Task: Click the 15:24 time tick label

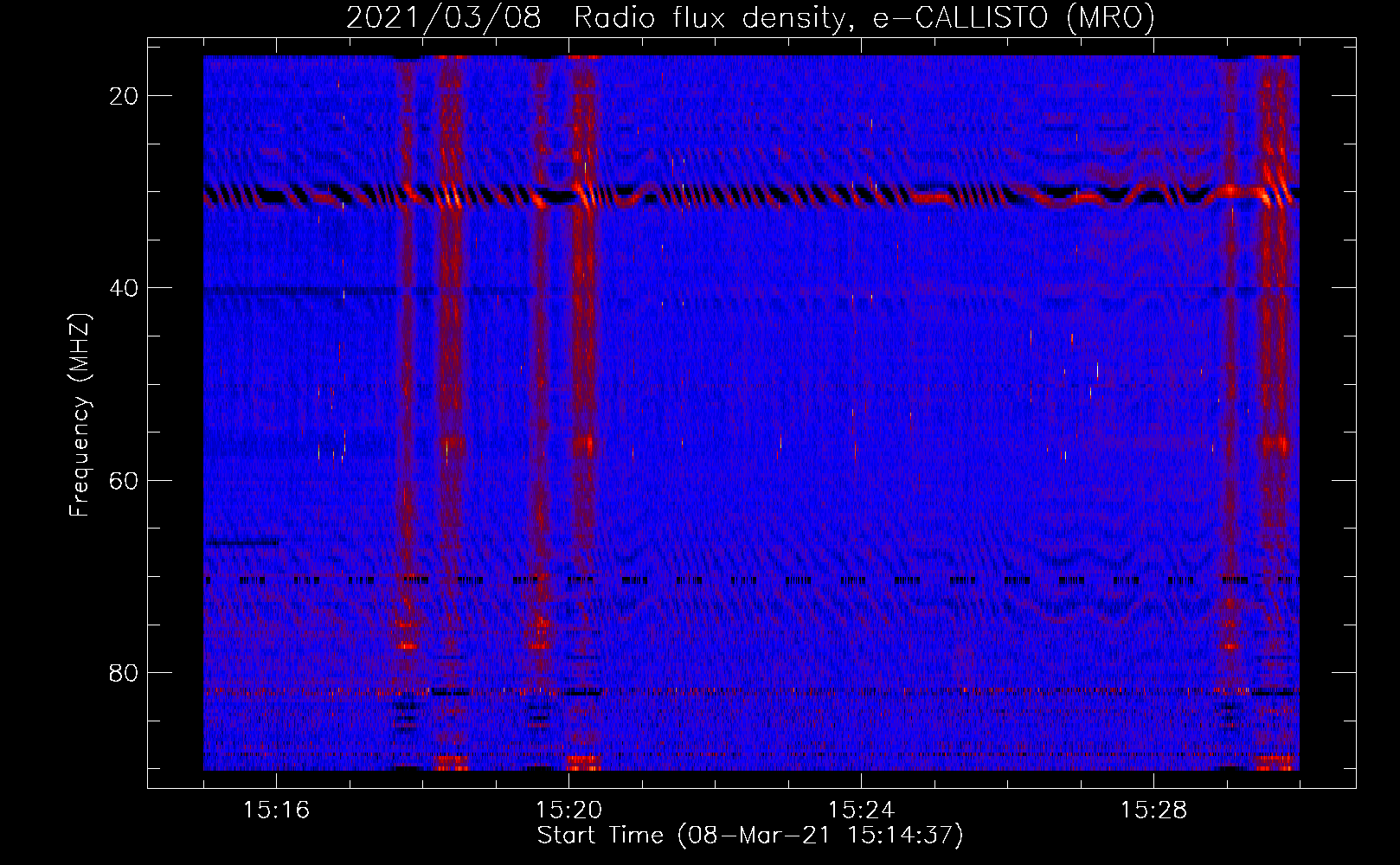Action: [x=861, y=811]
